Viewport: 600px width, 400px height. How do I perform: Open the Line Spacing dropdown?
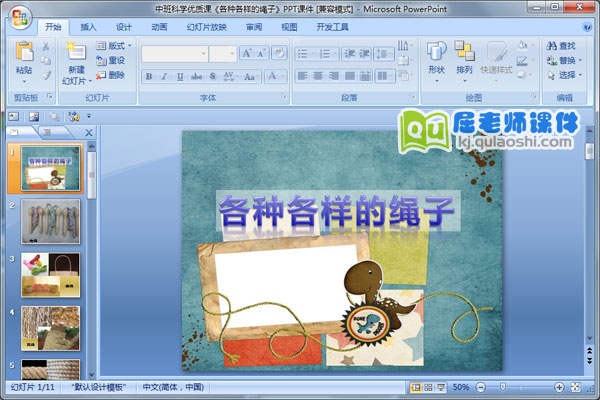coord(384,54)
